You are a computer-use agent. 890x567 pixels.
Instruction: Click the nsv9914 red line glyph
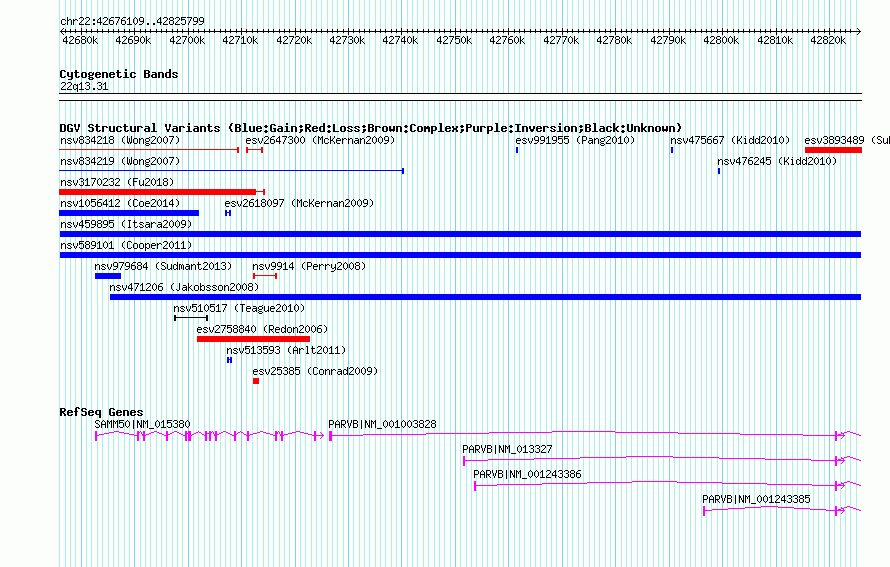(265, 276)
